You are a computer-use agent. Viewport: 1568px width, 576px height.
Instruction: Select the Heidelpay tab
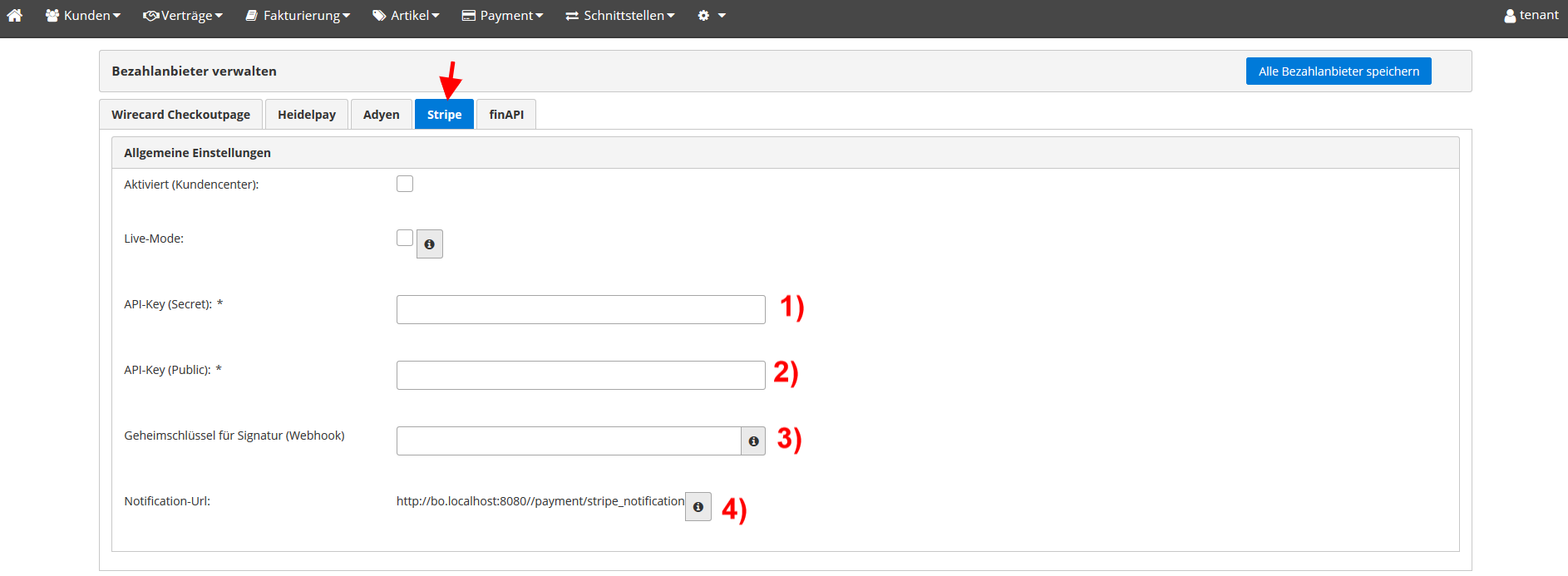(x=307, y=115)
